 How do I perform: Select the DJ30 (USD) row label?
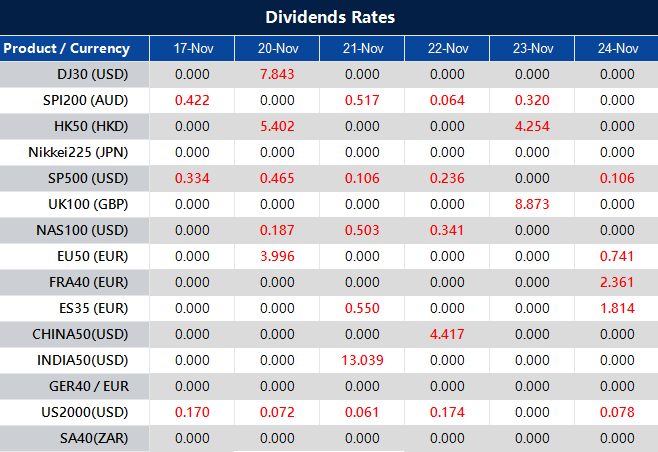[x=93, y=74]
